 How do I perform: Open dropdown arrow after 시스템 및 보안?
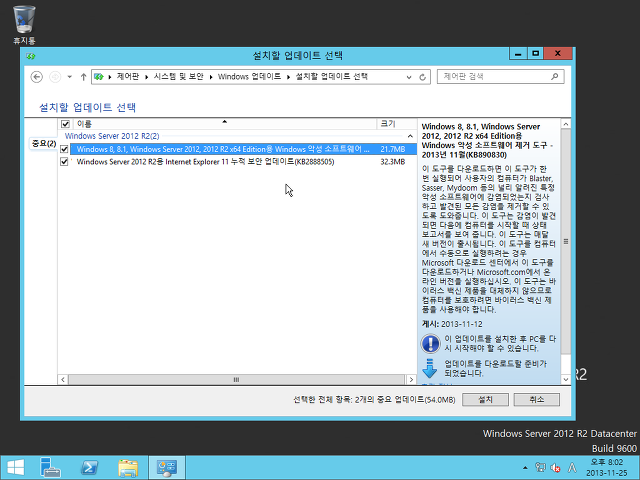211,77
